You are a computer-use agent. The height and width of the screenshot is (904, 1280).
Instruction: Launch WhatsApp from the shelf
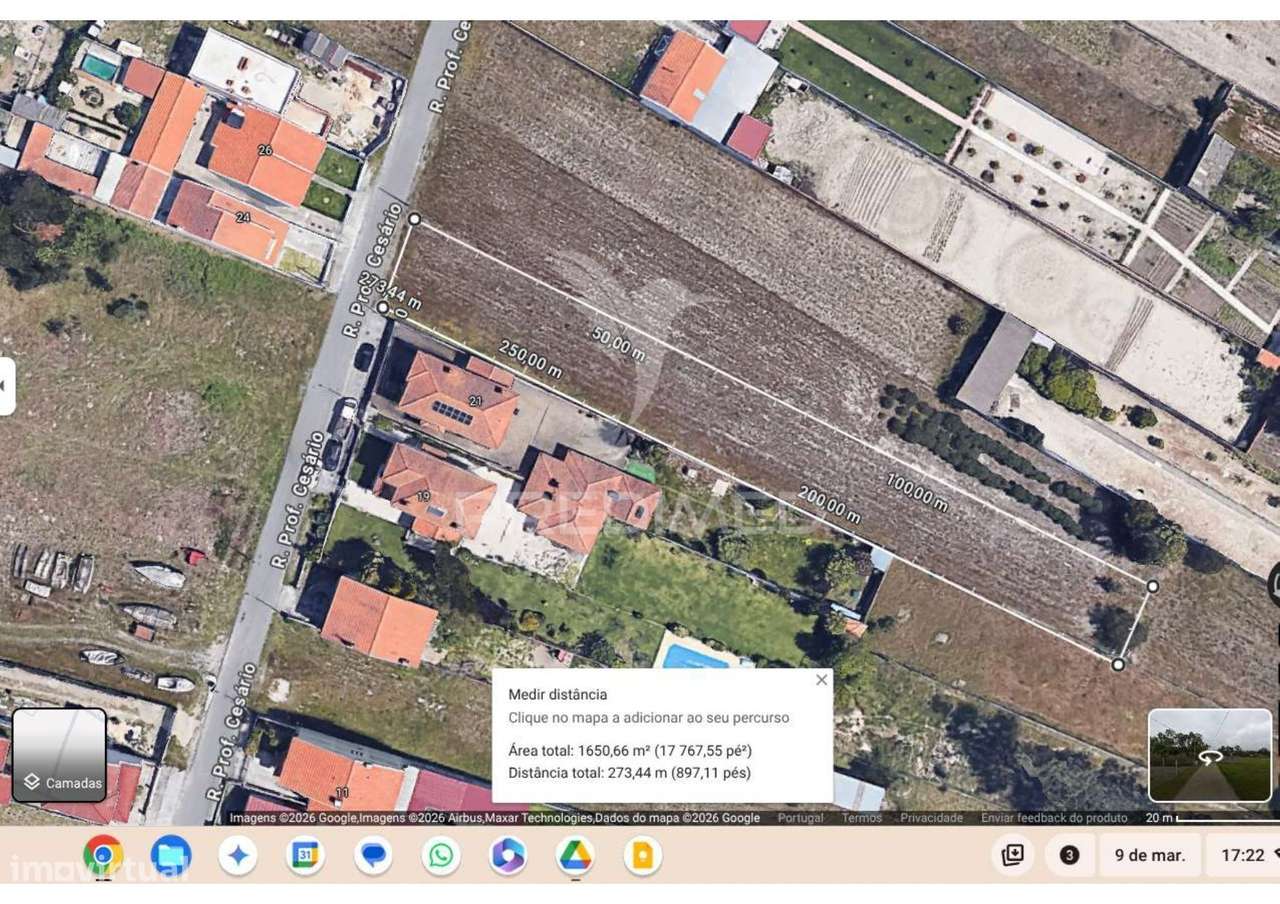tap(440, 857)
